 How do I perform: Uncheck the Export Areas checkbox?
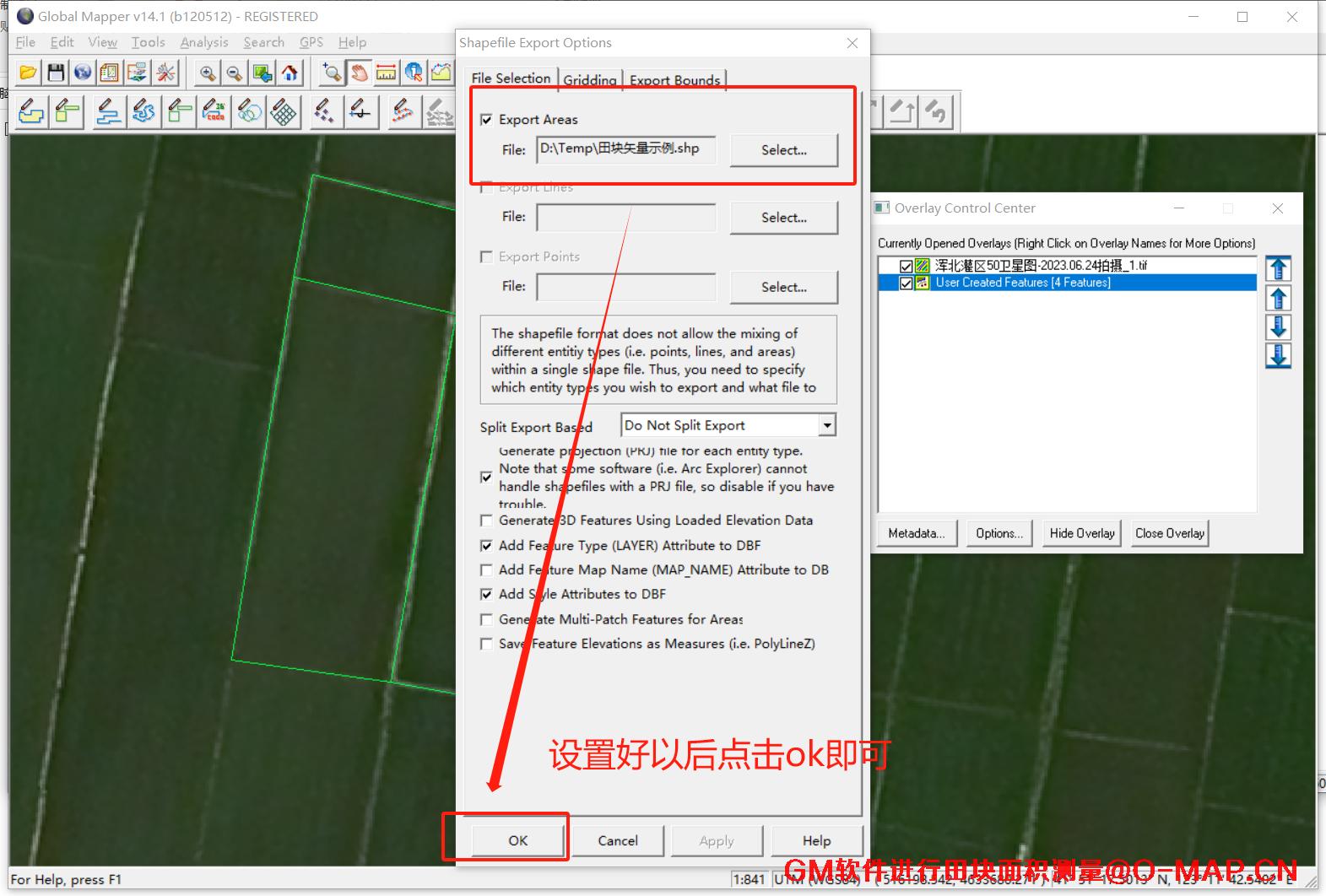(486, 120)
